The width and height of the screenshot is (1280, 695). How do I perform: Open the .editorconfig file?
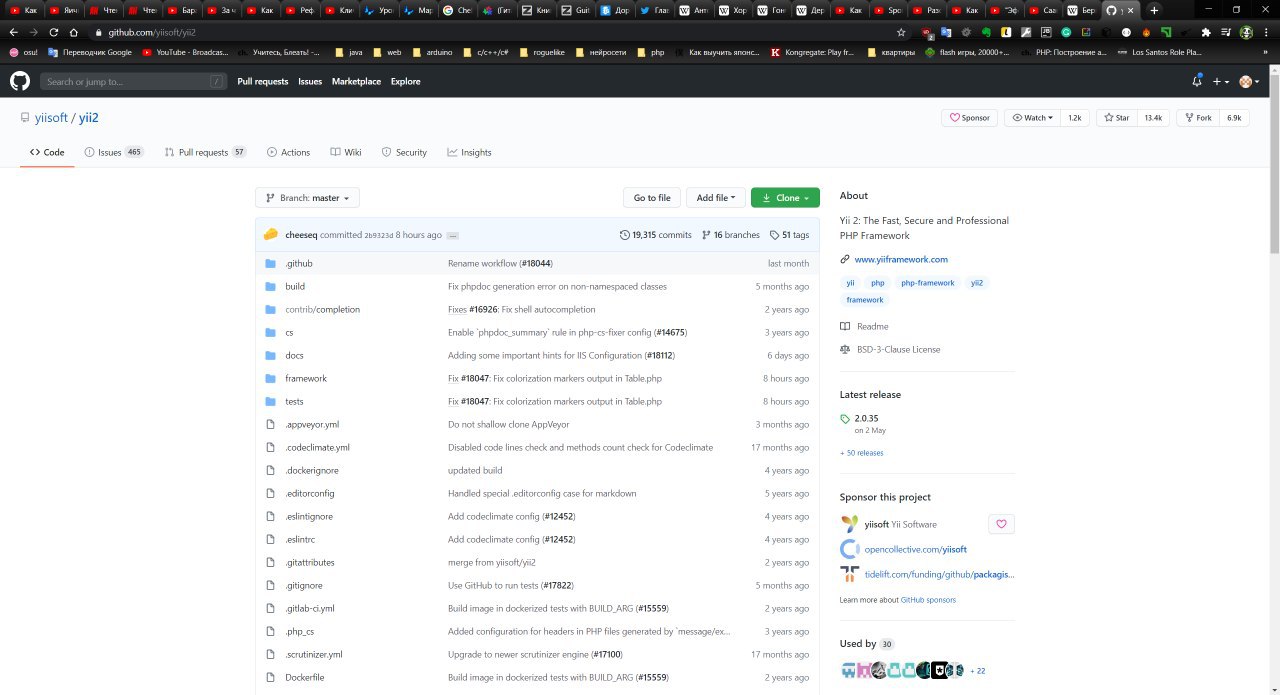pyautogui.click(x=310, y=493)
